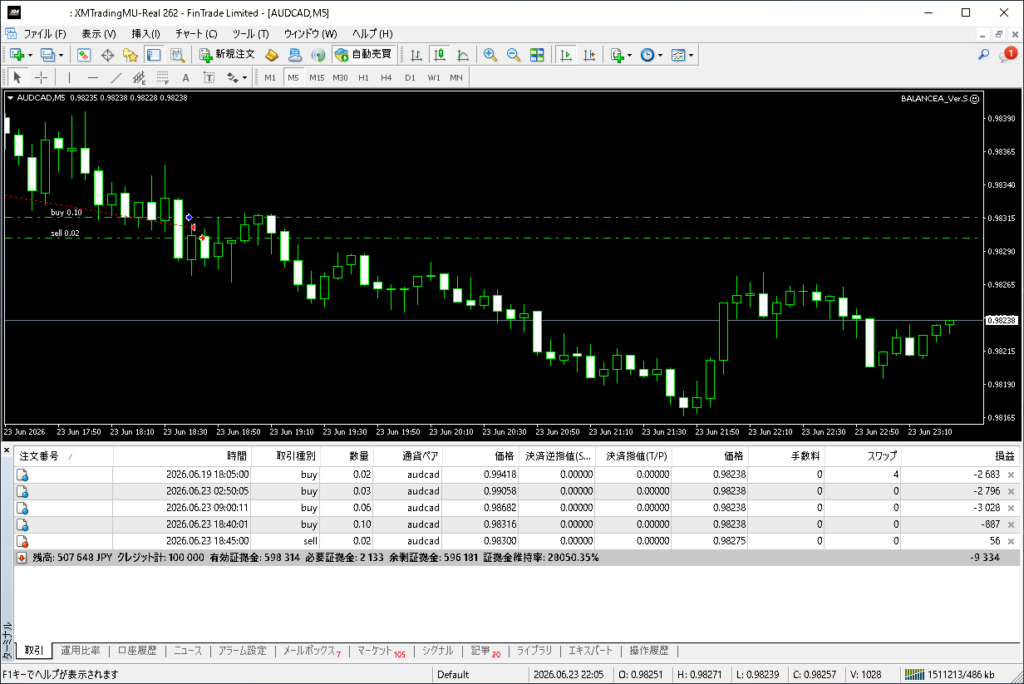Draw a vertical line tool
1024x684 pixels.
69,78
